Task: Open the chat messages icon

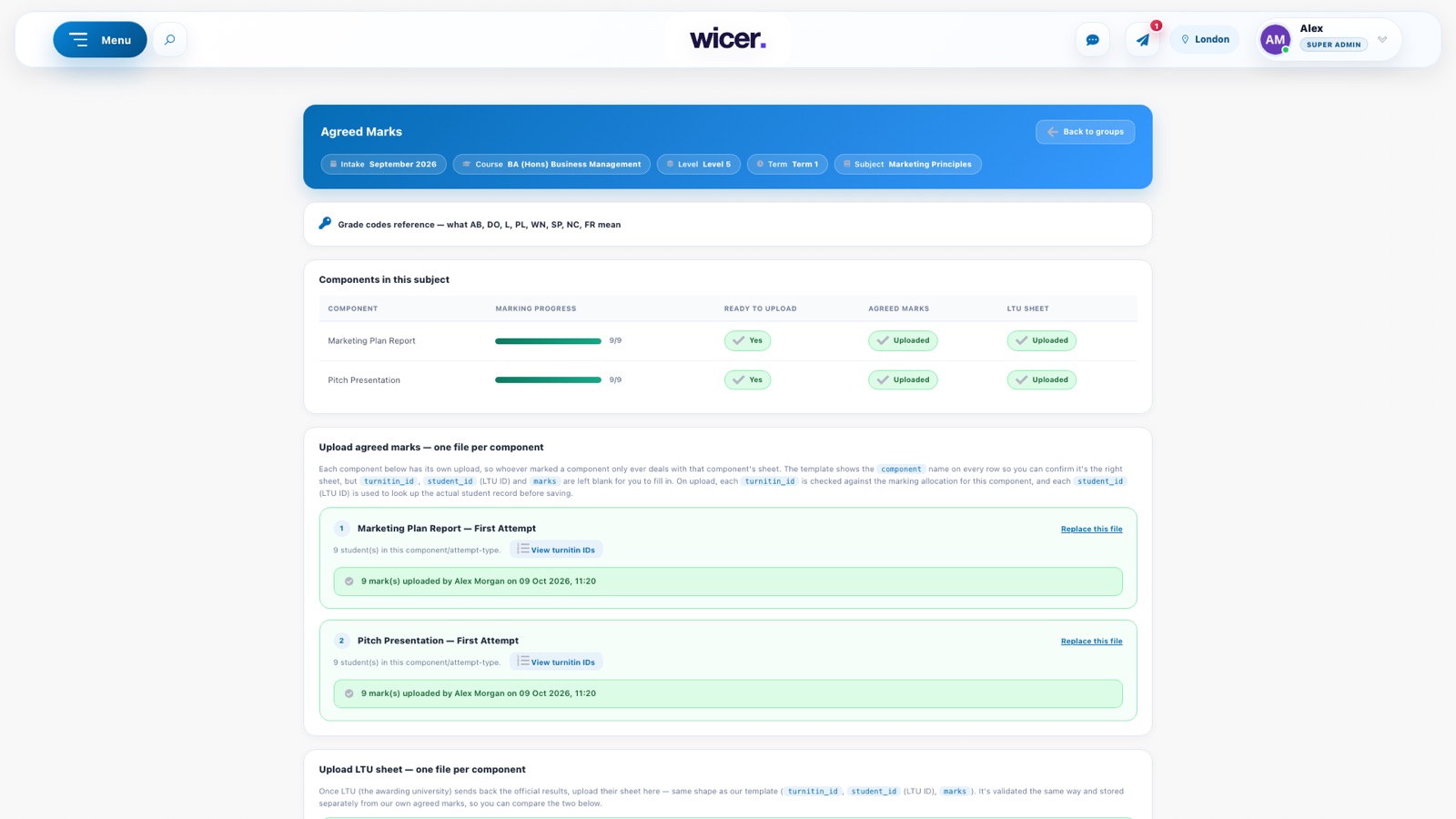Action: (1092, 40)
